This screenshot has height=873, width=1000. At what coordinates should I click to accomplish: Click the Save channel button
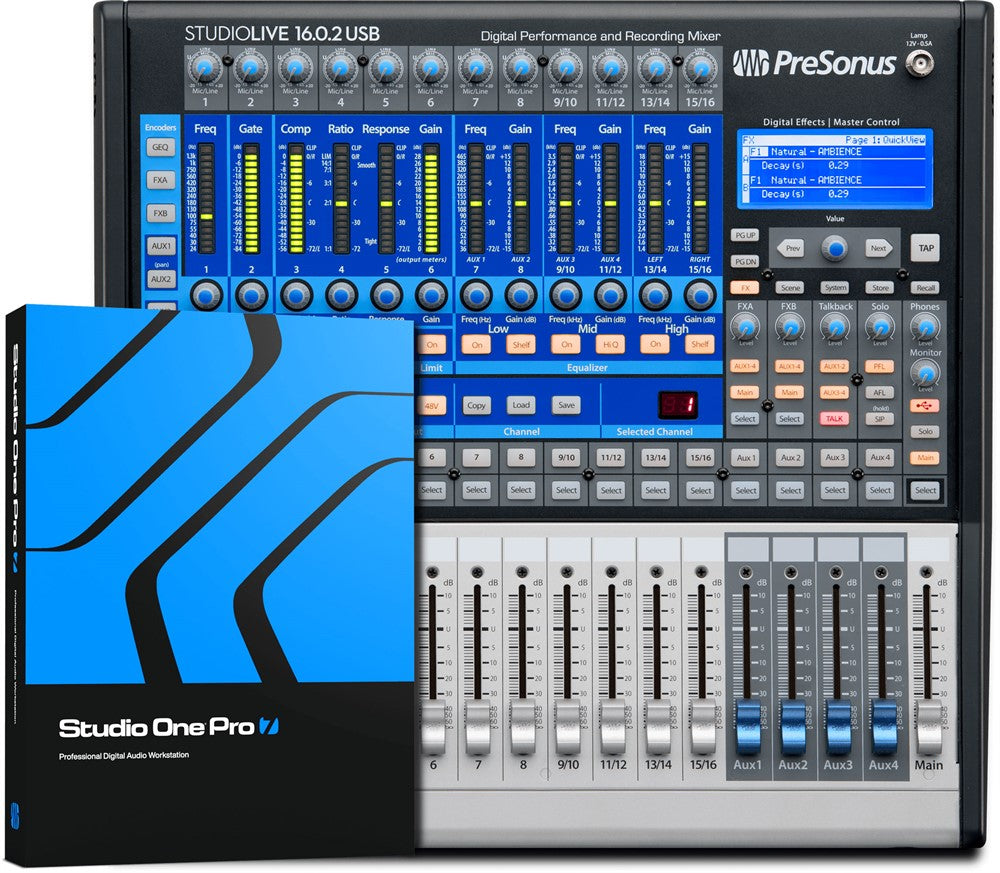[566, 406]
